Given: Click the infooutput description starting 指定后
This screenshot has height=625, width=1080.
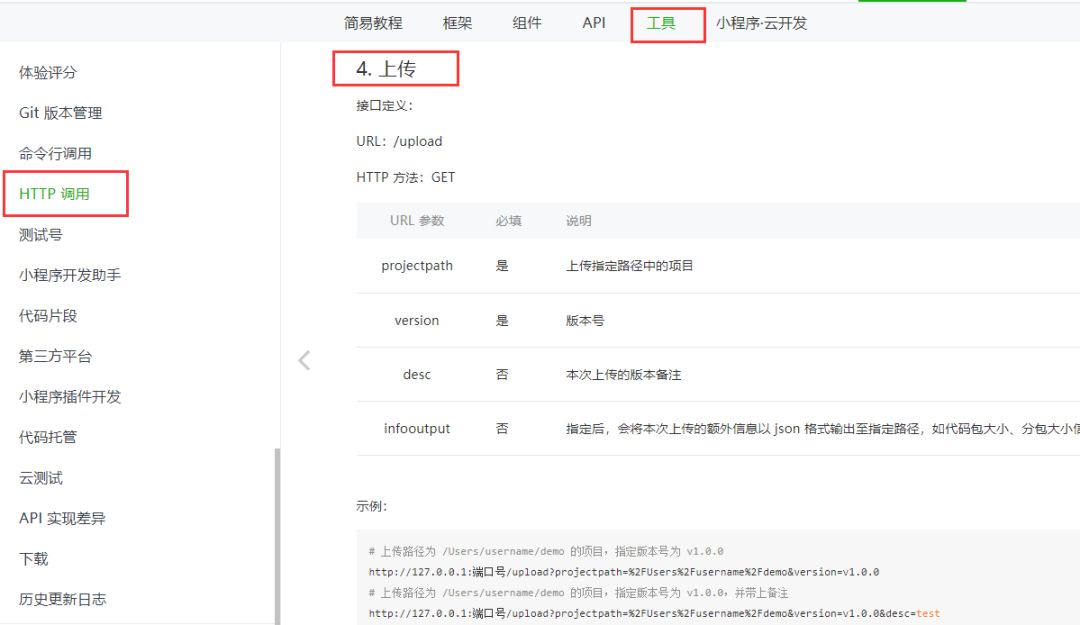Looking at the screenshot, I should pyautogui.click(x=822, y=429).
